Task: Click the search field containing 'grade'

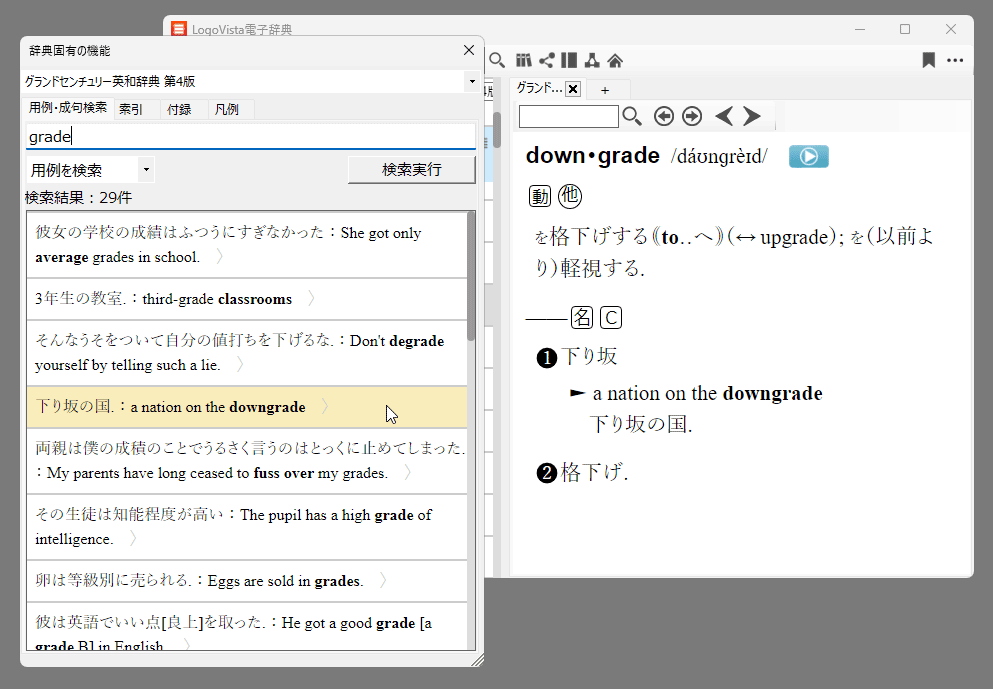Action: point(249,137)
